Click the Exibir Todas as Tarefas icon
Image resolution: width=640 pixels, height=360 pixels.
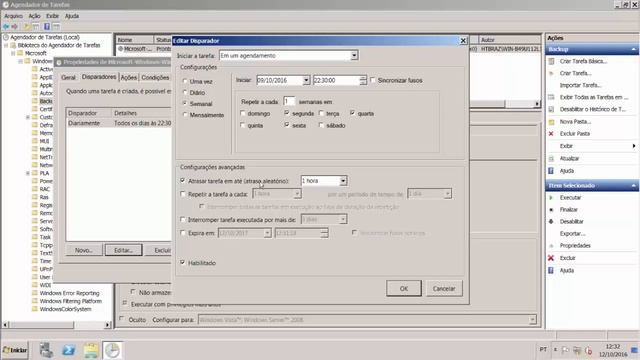point(551,97)
